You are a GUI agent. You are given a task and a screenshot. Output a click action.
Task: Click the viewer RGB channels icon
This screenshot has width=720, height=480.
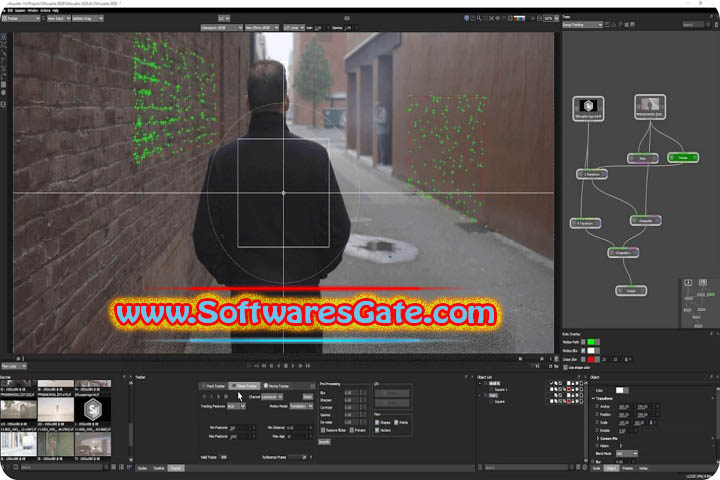point(519,18)
